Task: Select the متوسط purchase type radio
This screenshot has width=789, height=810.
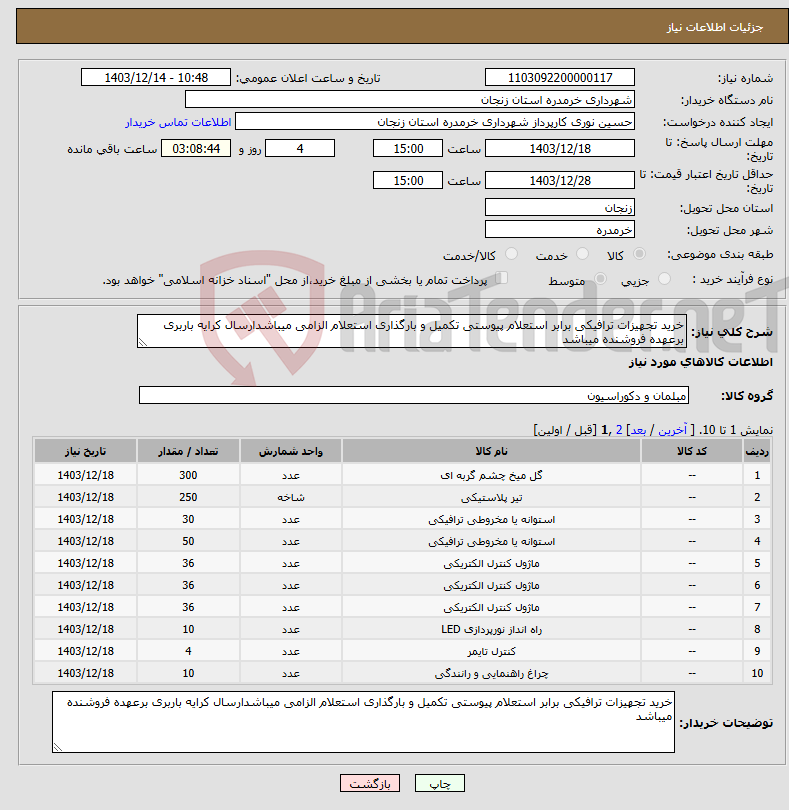Action: [600, 278]
